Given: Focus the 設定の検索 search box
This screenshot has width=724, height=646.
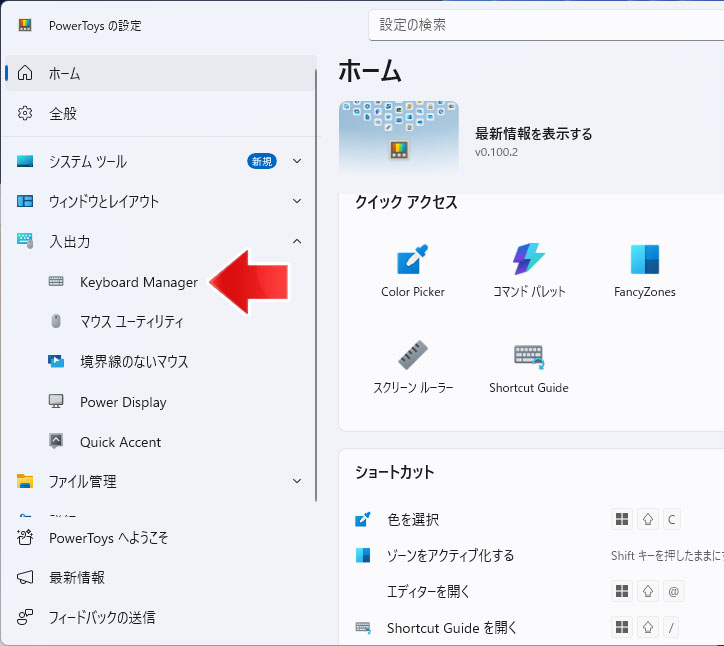Looking at the screenshot, I should click(546, 25).
